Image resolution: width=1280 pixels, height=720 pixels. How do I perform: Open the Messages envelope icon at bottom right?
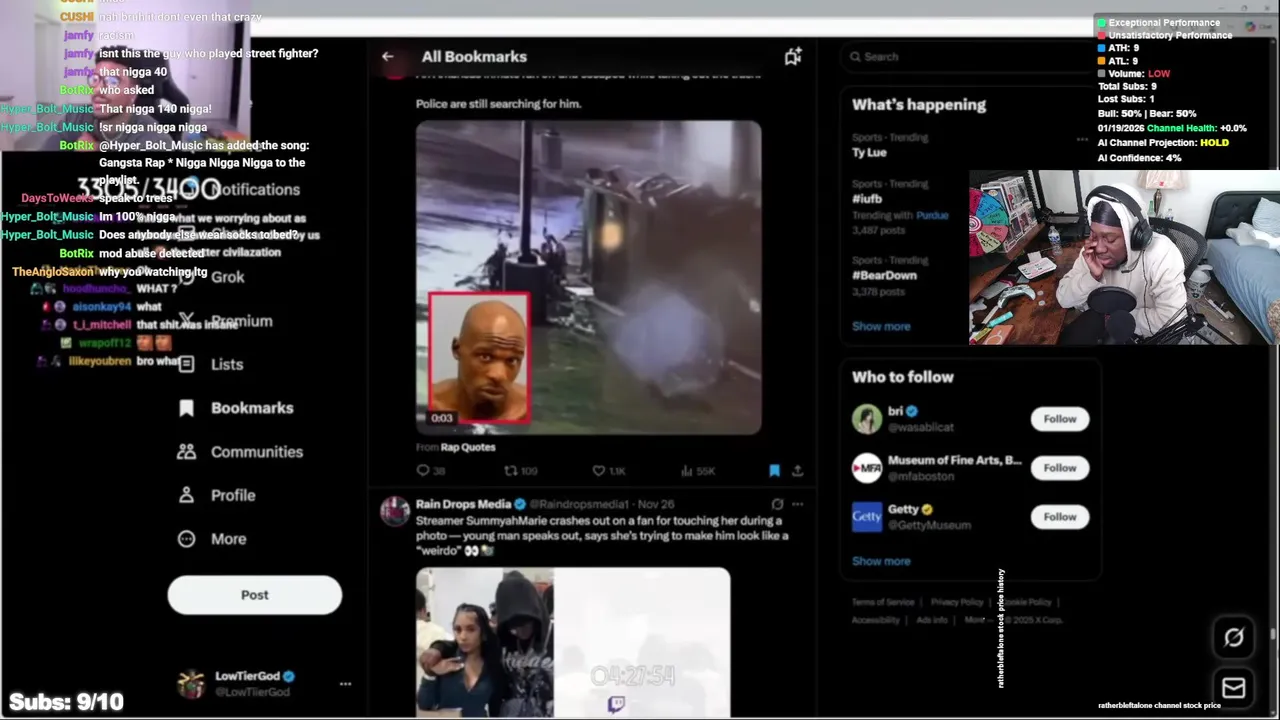1234,688
